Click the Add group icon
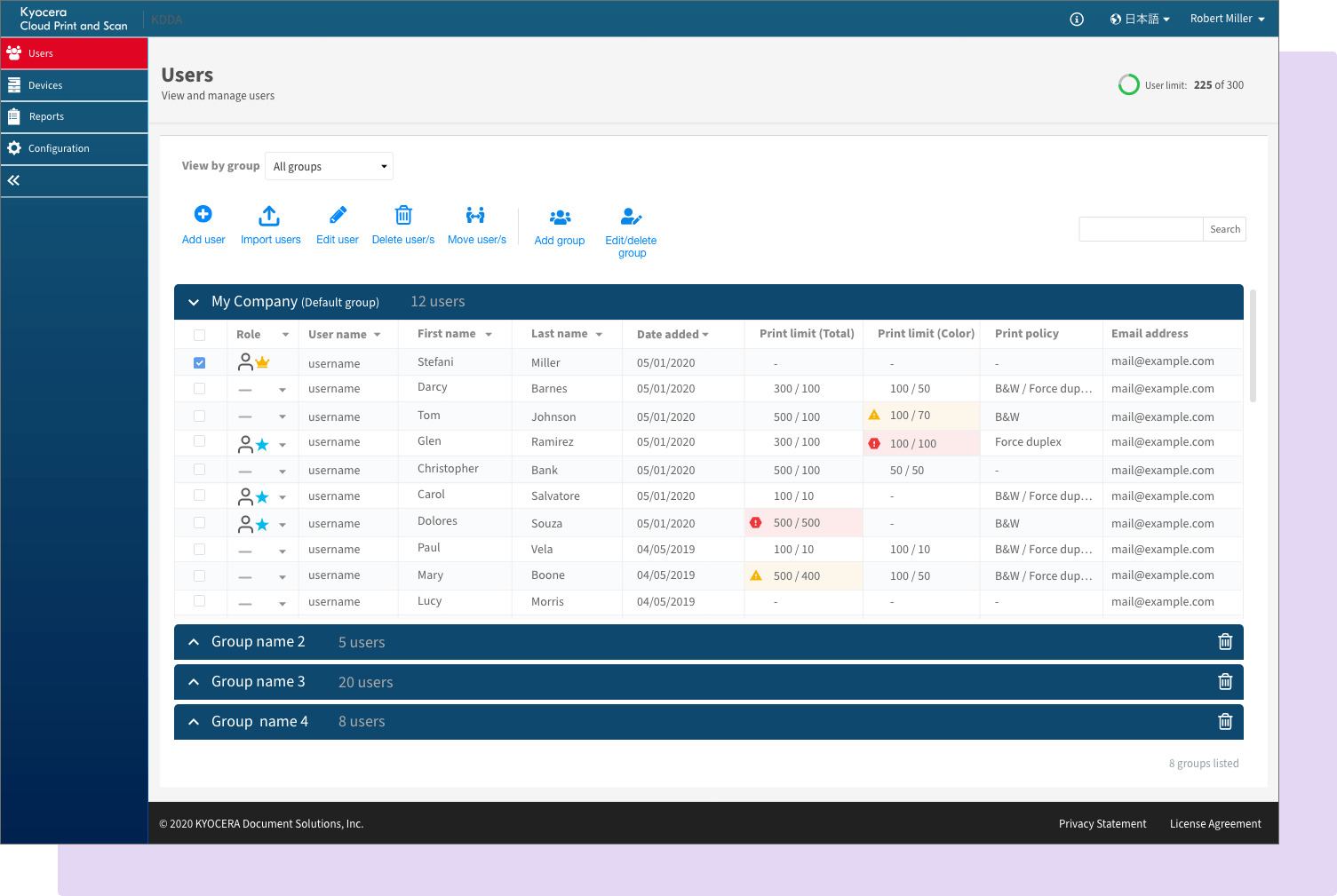 [560, 218]
